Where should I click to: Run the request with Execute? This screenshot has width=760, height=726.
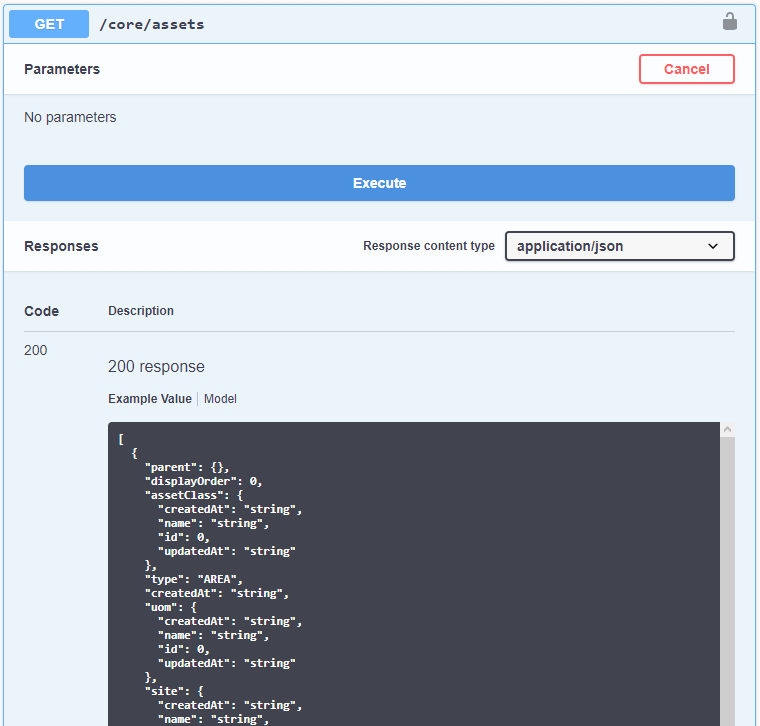pos(379,183)
